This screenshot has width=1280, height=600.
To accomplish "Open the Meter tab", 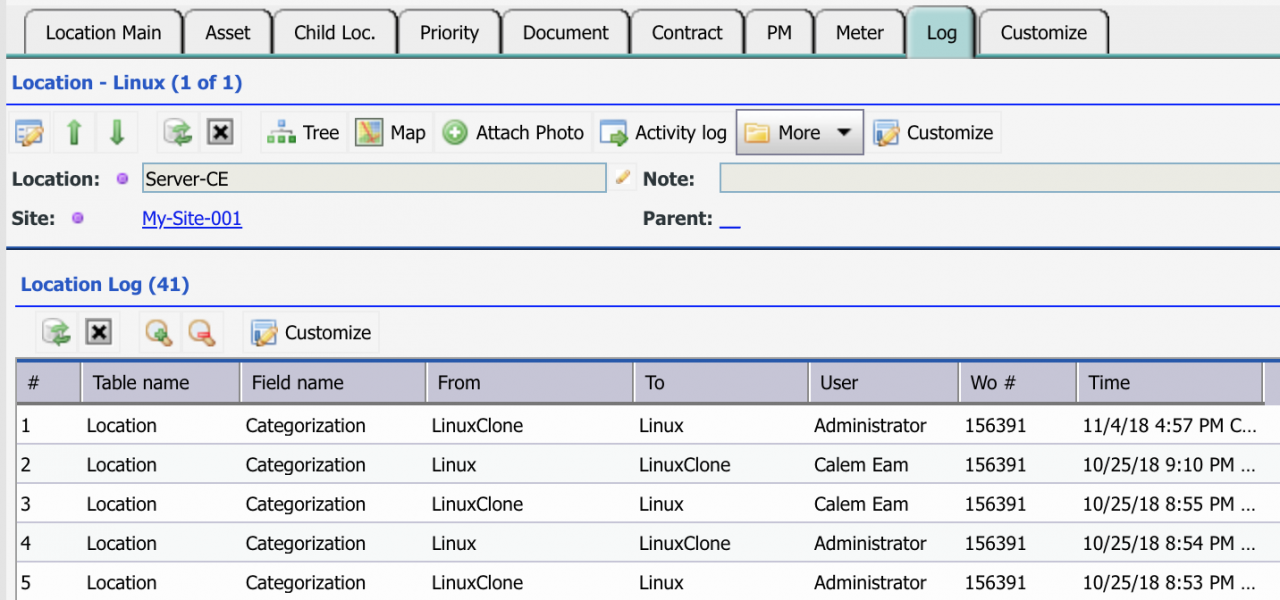I will (x=859, y=33).
